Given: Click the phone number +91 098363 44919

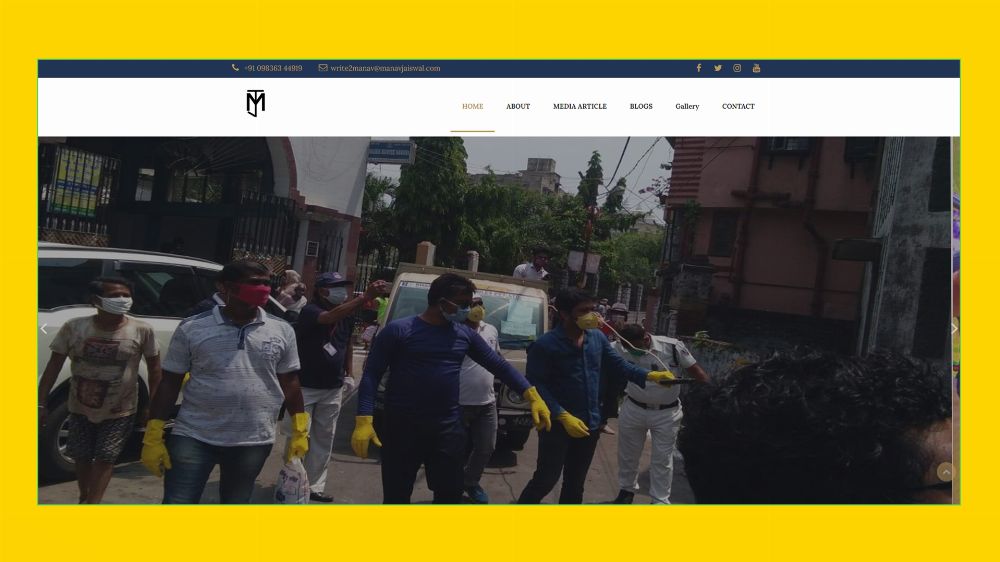Looking at the screenshot, I should tap(273, 68).
